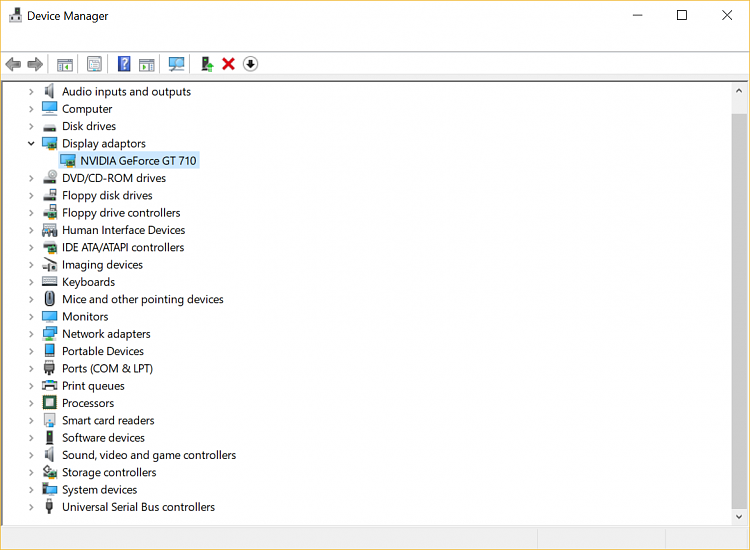This screenshot has height=550, width=750.
Task: Click the Print queues printer icon
Action: click(50, 385)
